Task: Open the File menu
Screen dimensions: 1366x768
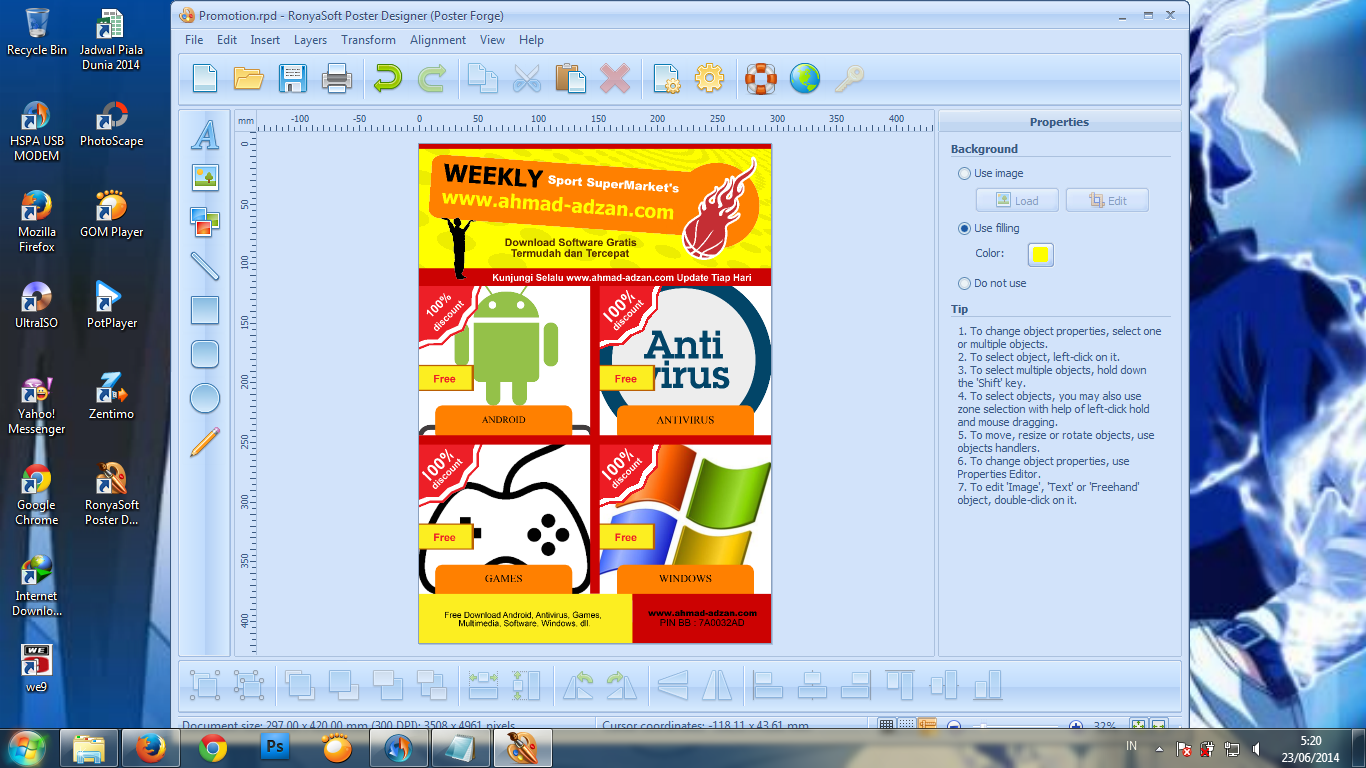Action: point(194,40)
